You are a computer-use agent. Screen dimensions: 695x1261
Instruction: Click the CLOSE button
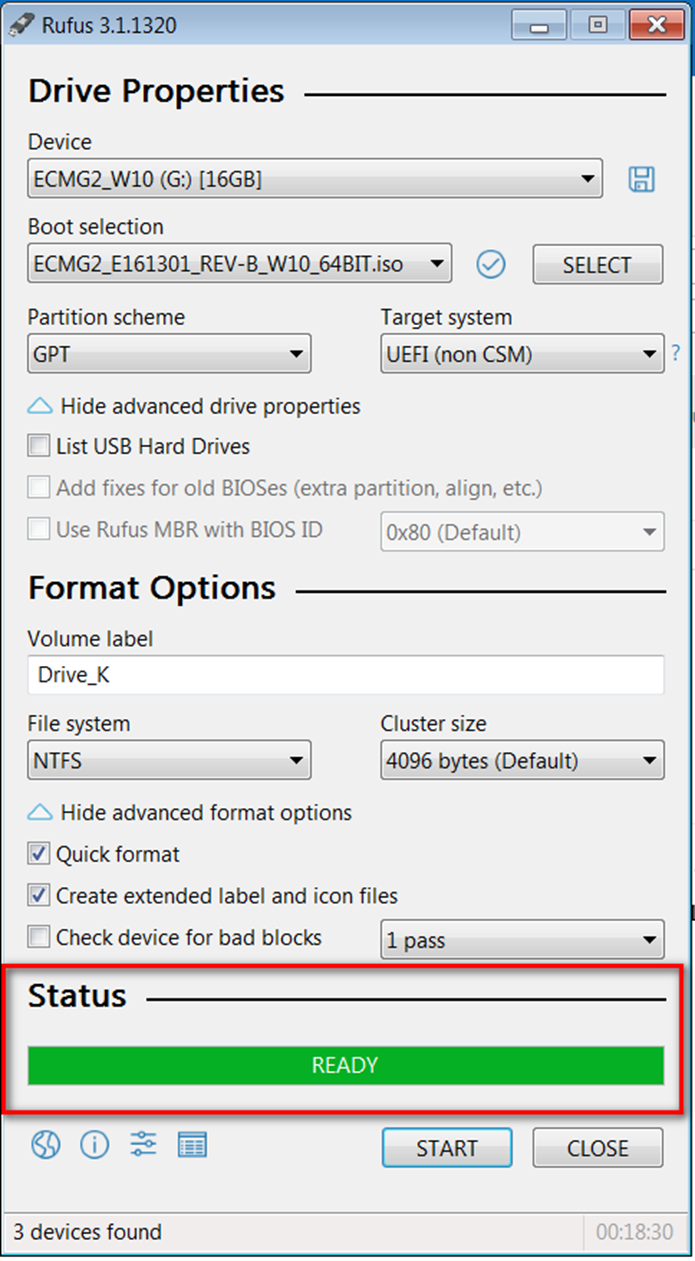[597, 1148]
